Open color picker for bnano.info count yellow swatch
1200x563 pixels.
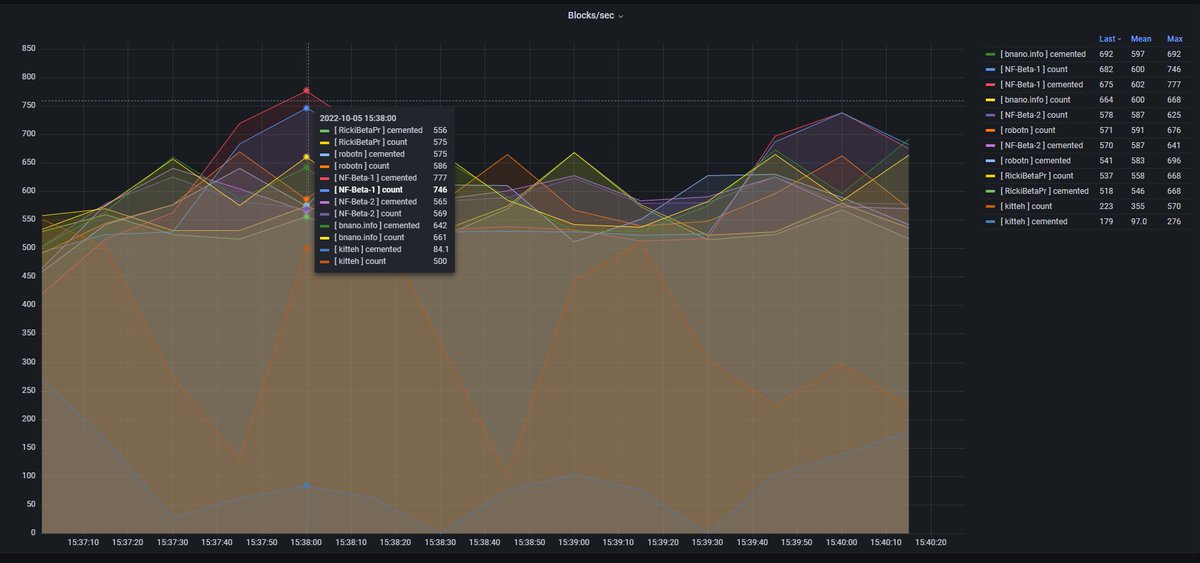(x=990, y=100)
